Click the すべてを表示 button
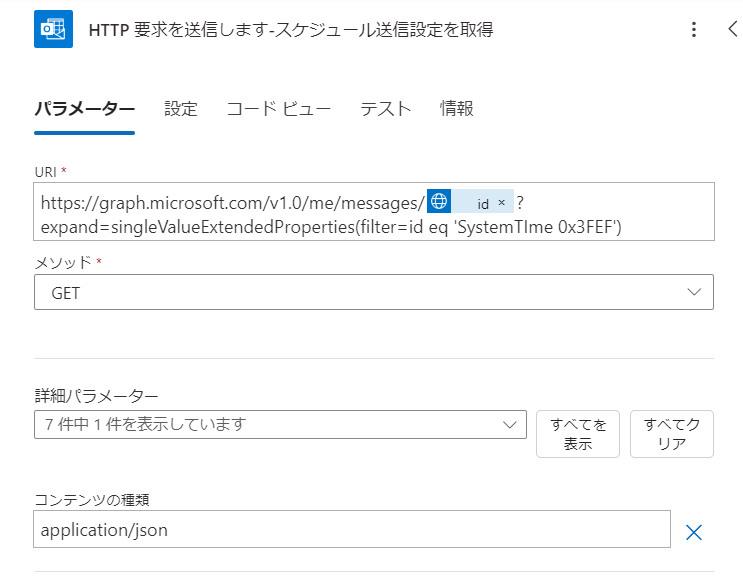The image size is (743, 581). point(578,434)
